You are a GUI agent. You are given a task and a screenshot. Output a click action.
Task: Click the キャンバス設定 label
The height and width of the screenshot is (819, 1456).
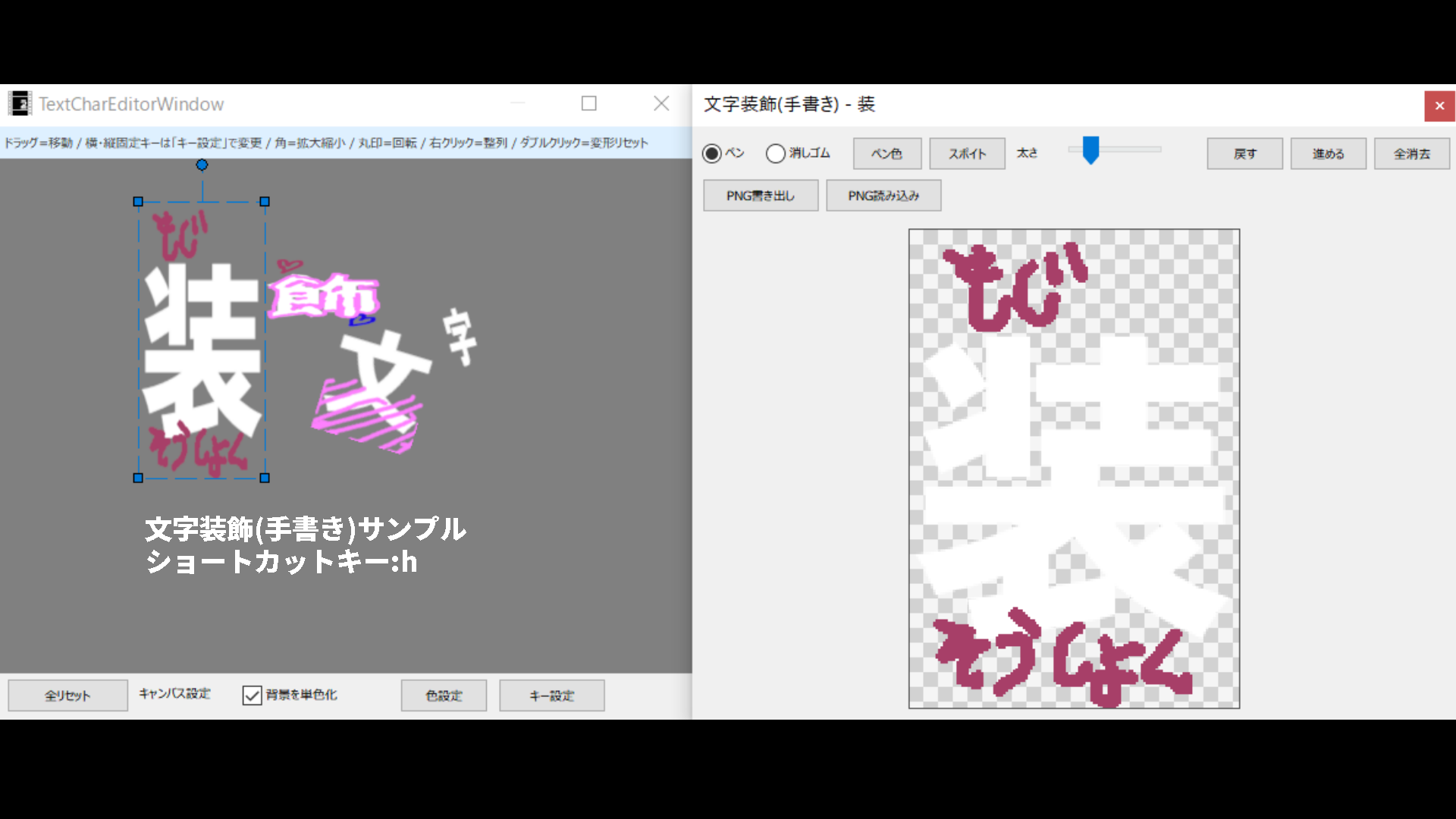point(175,694)
